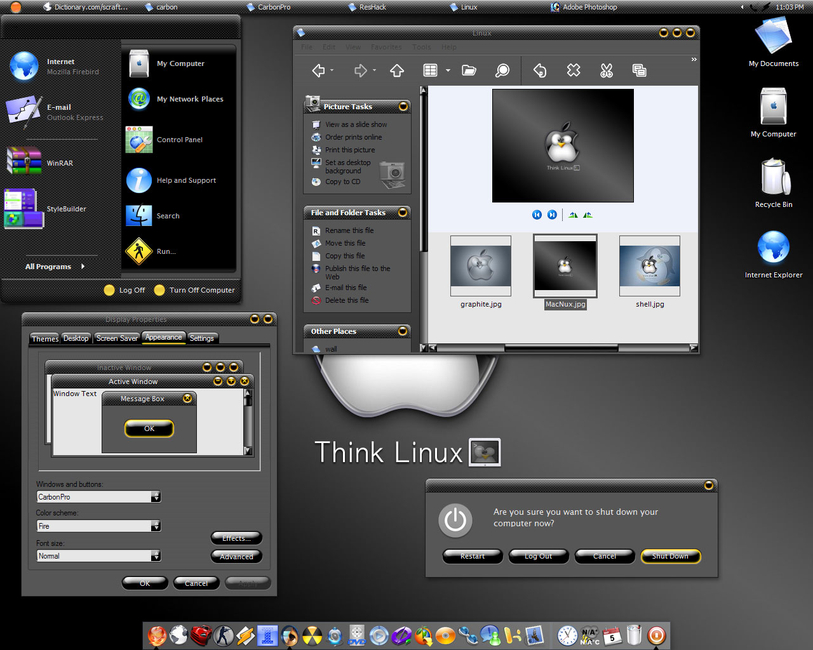The width and height of the screenshot is (813, 650).
Task: Click the Views grid icon in toolbar
Action: tap(430, 70)
